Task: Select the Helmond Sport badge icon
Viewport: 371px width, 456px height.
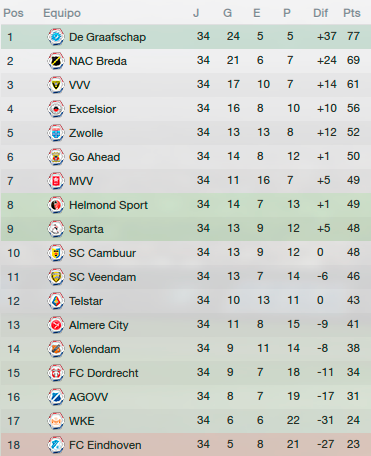Action: click(56, 205)
